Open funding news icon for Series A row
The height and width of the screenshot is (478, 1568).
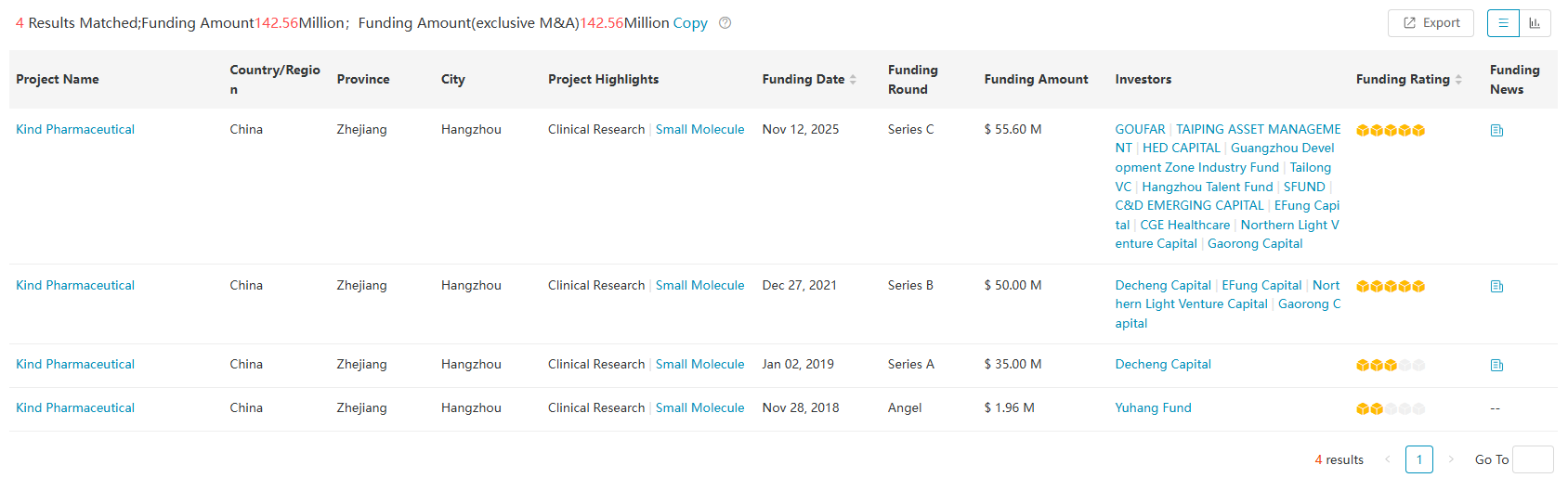pyautogui.click(x=1496, y=366)
